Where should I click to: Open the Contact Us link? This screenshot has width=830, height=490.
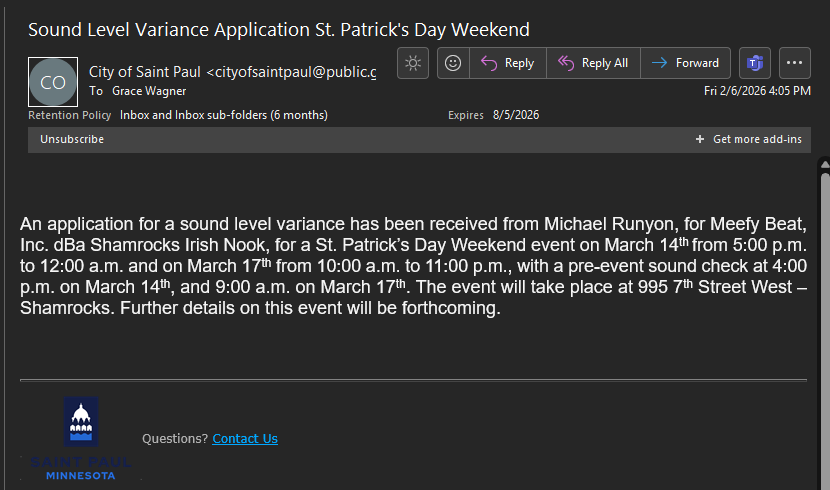245,438
